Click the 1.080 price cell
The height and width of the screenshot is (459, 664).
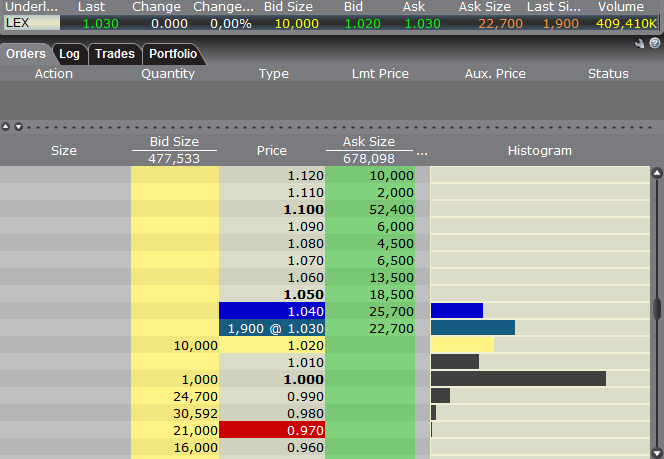pos(272,243)
